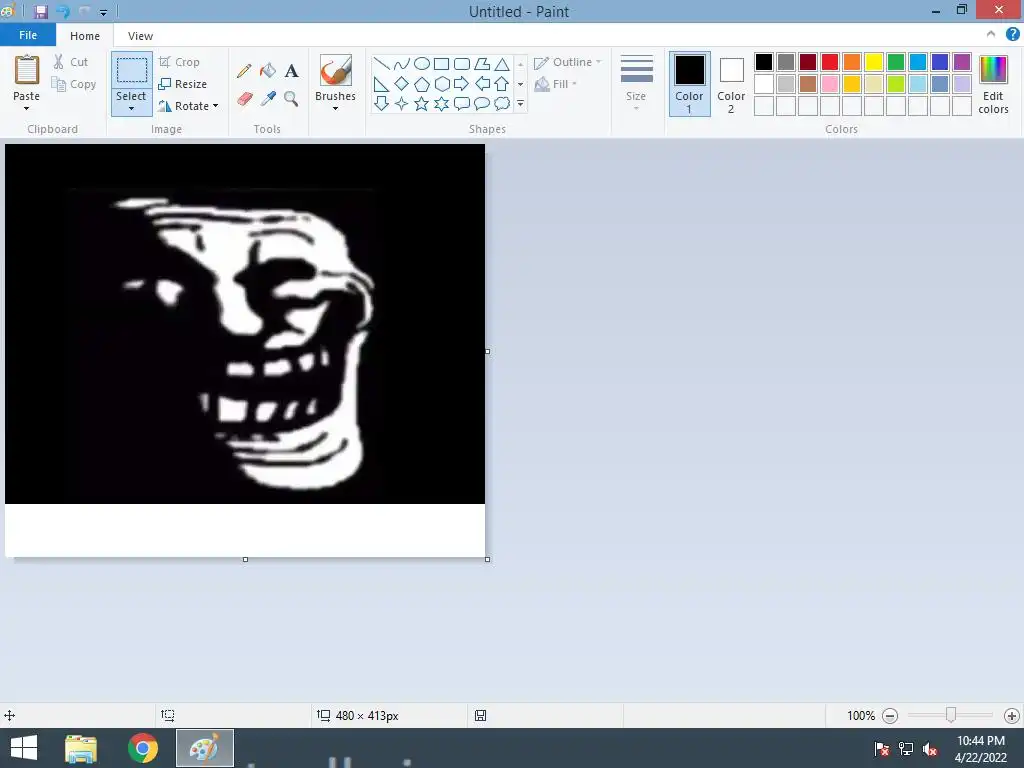This screenshot has width=1024, height=768.
Task: Collapse the ribbon with chevron
Action: [x=991, y=35]
